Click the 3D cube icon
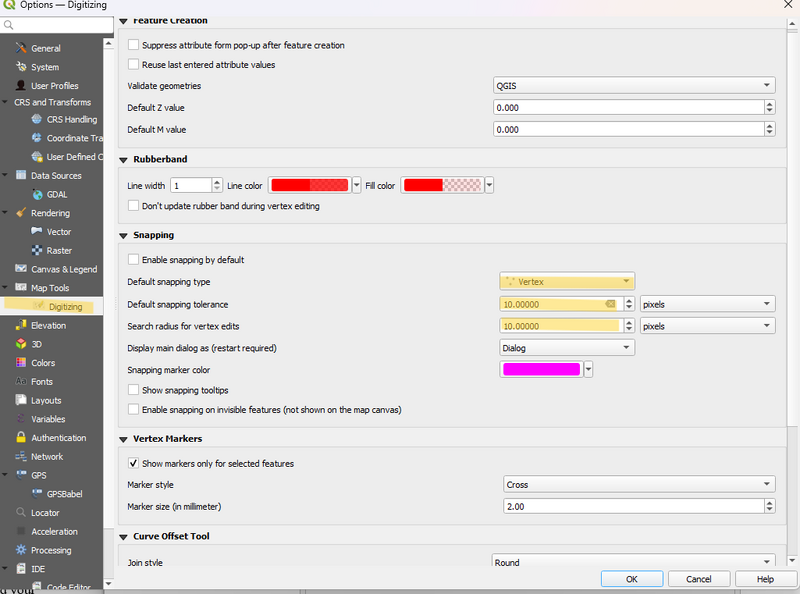 pyautogui.click(x=21, y=344)
